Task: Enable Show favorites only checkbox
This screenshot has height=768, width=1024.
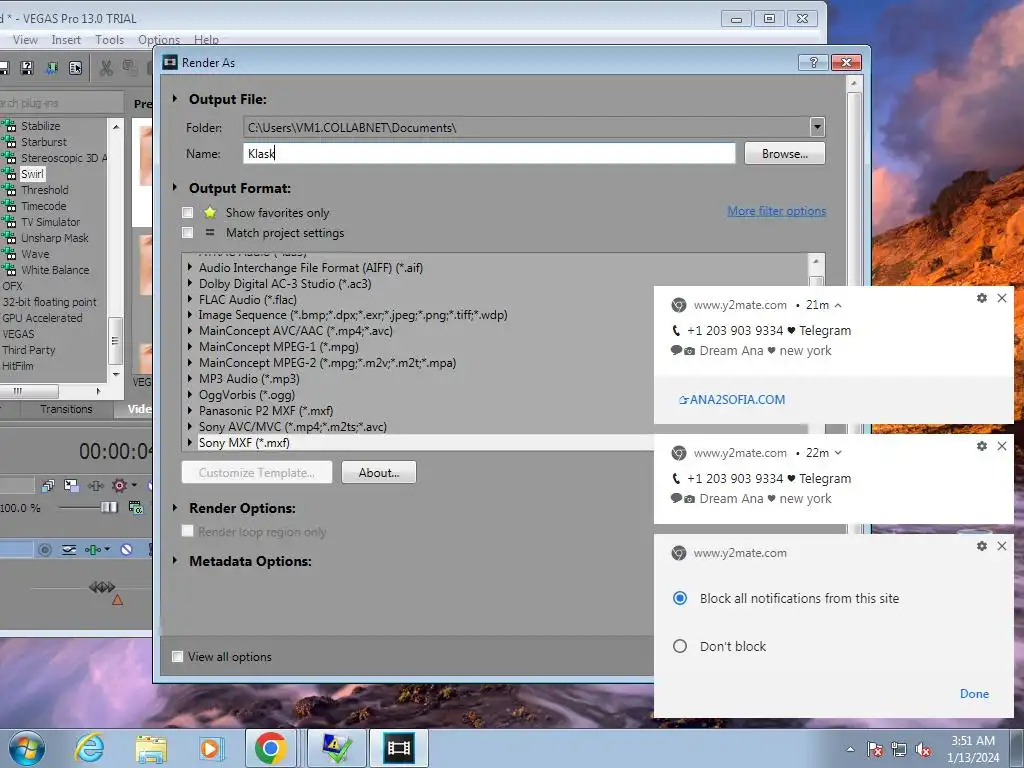Action: coord(187,212)
